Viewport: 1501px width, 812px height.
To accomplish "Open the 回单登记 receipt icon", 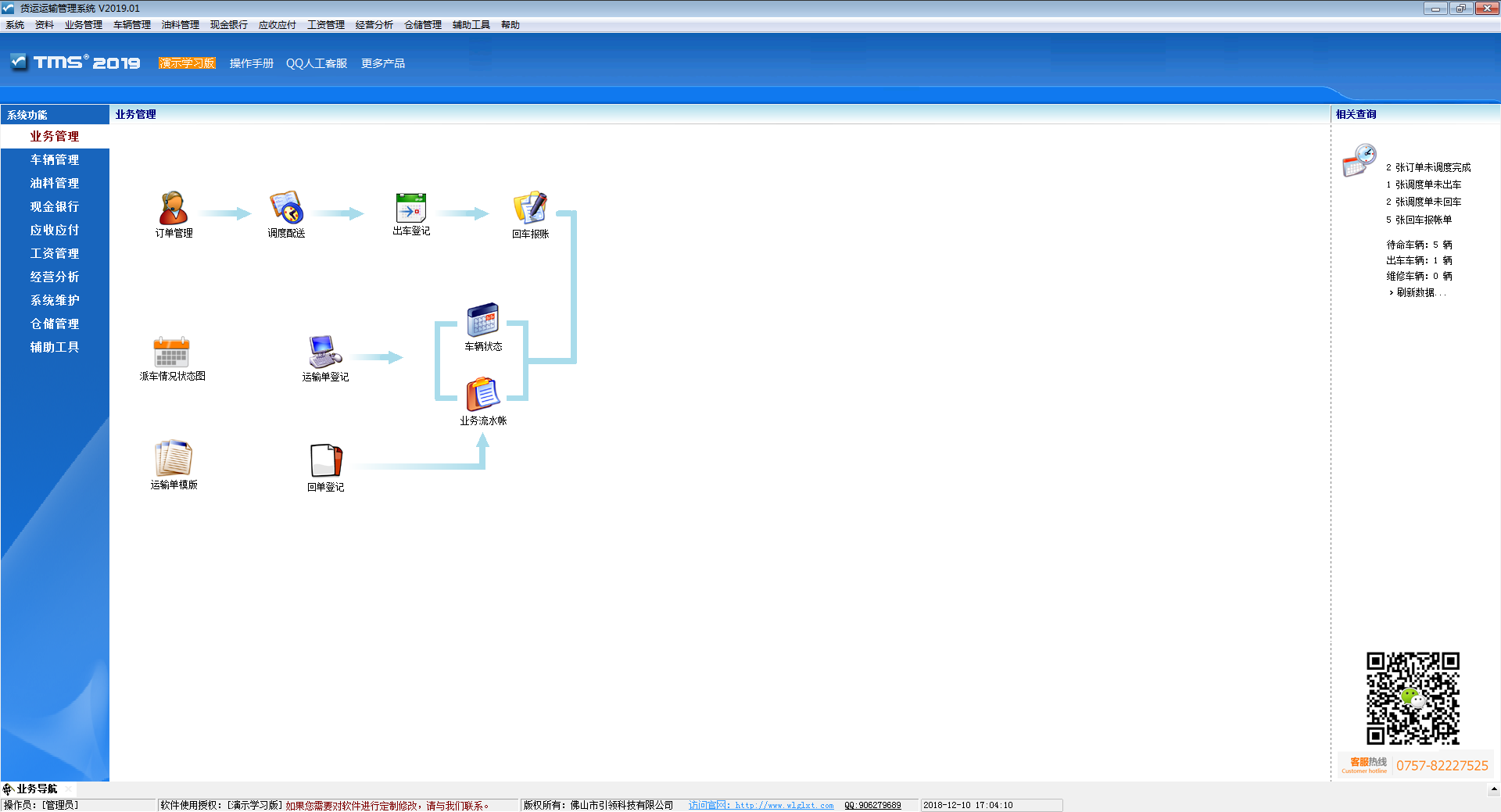I will tap(326, 460).
